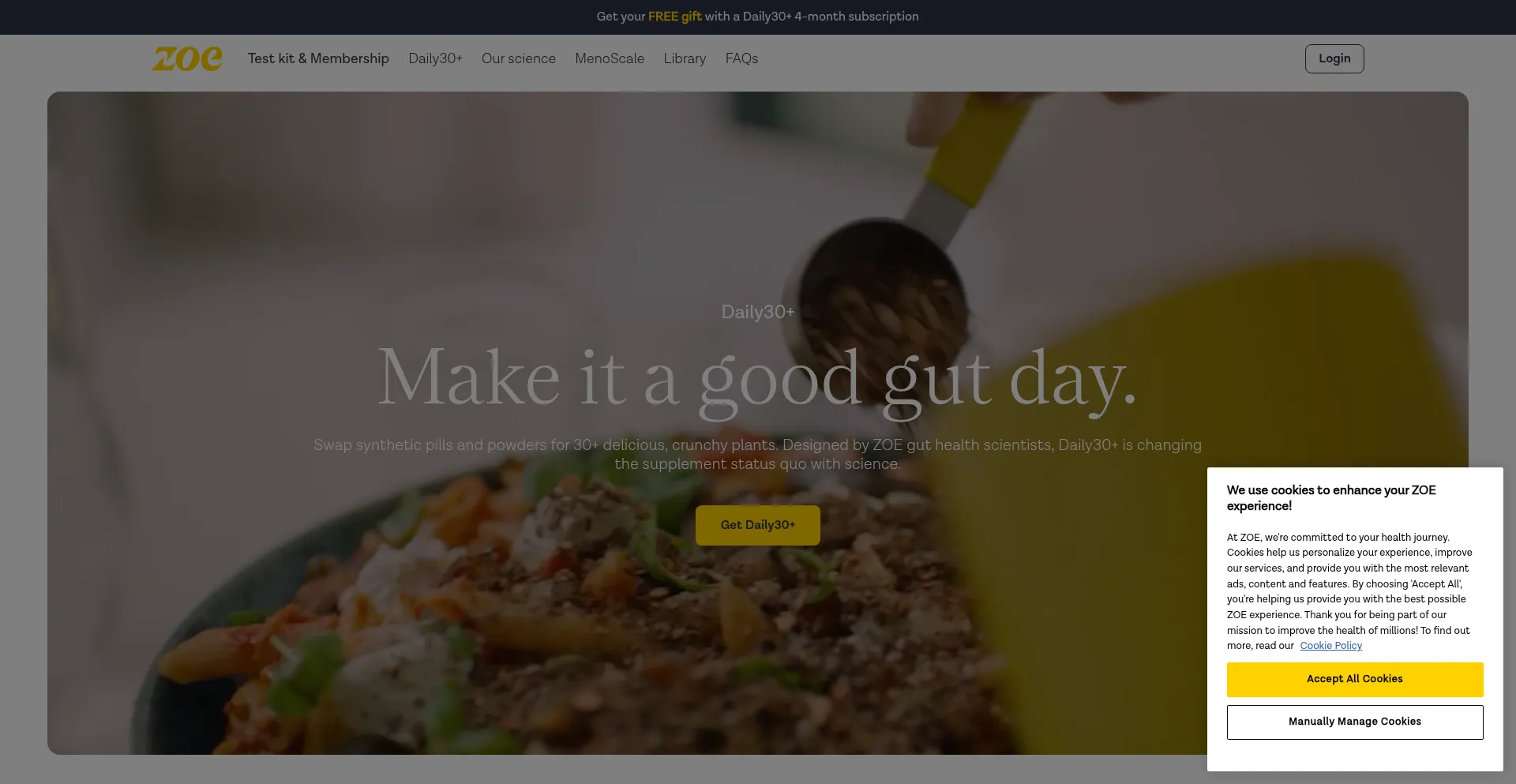This screenshot has height=784, width=1516.
Task: Click the Login button
Action: (x=1334, y=58)
